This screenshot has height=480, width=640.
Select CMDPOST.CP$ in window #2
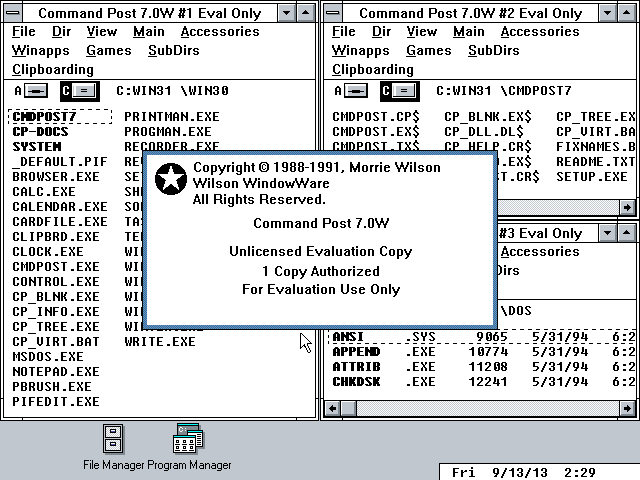click(376, 117)
